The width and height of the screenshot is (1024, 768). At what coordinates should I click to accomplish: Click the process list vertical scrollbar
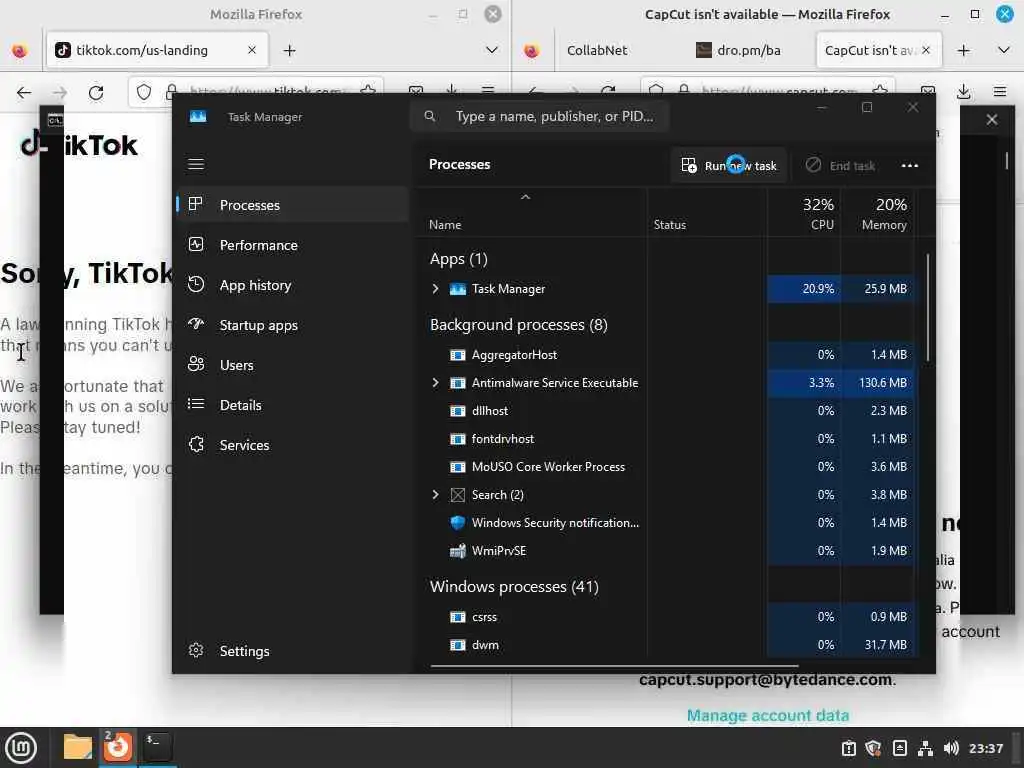pyautogui.click(x=927, y=307)
